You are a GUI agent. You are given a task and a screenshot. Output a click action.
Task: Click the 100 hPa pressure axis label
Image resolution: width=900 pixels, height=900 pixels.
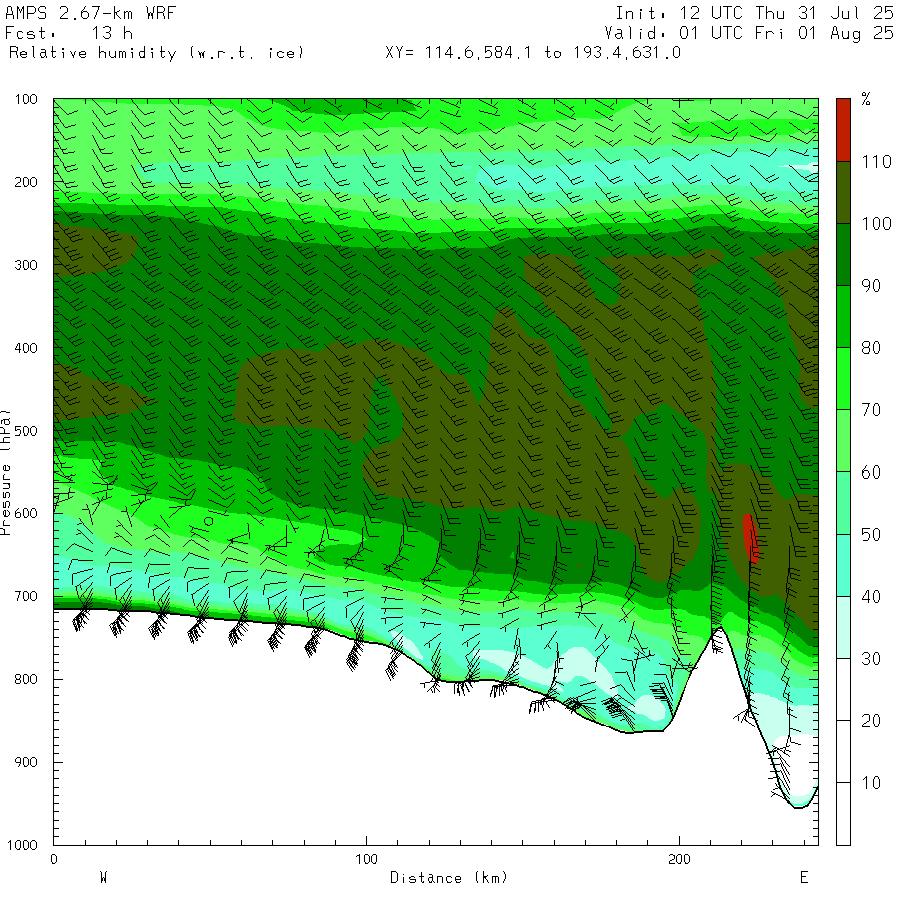coord(26,99)
